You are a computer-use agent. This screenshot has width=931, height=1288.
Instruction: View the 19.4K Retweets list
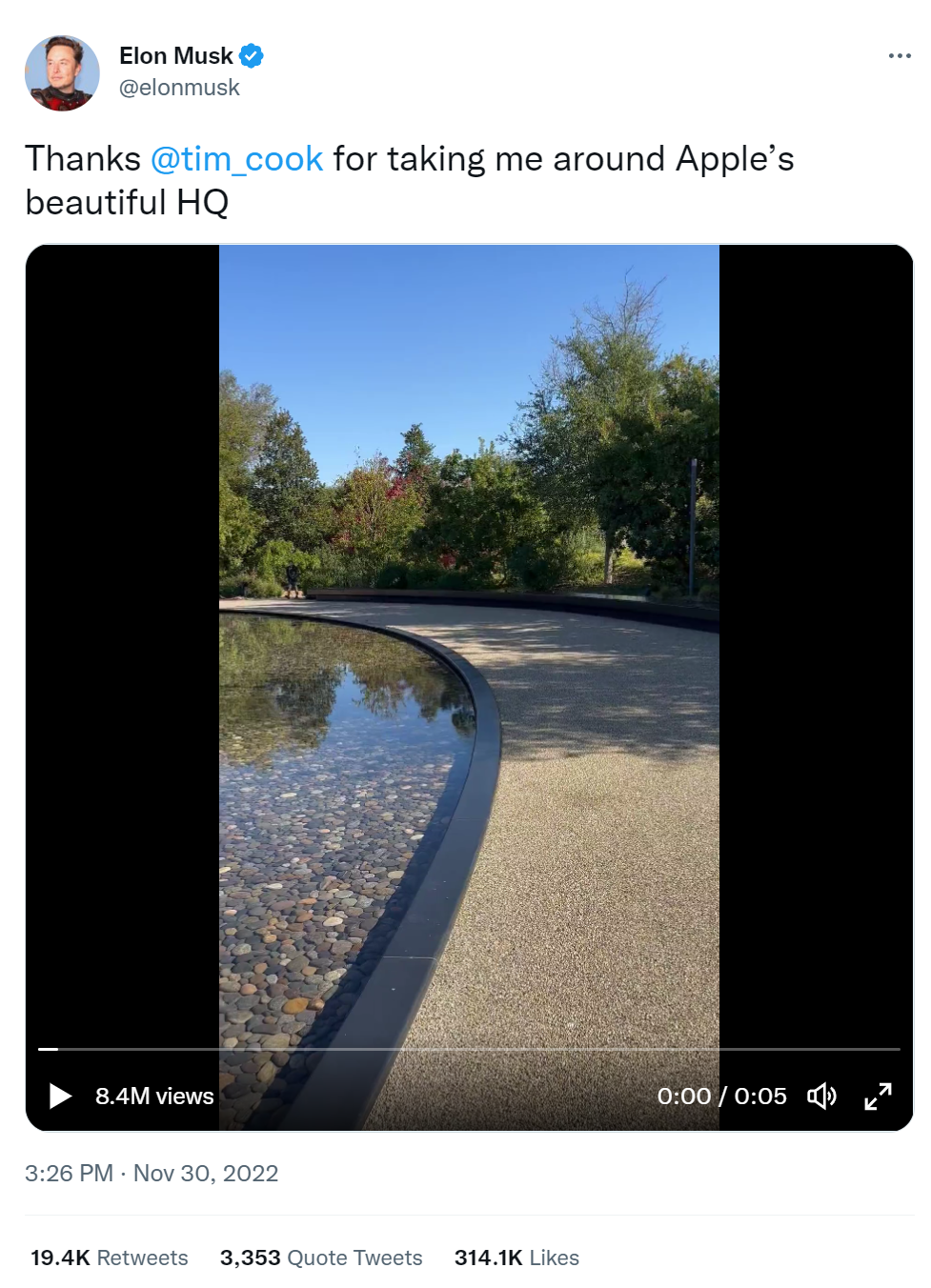click(x=110, y=1258)
